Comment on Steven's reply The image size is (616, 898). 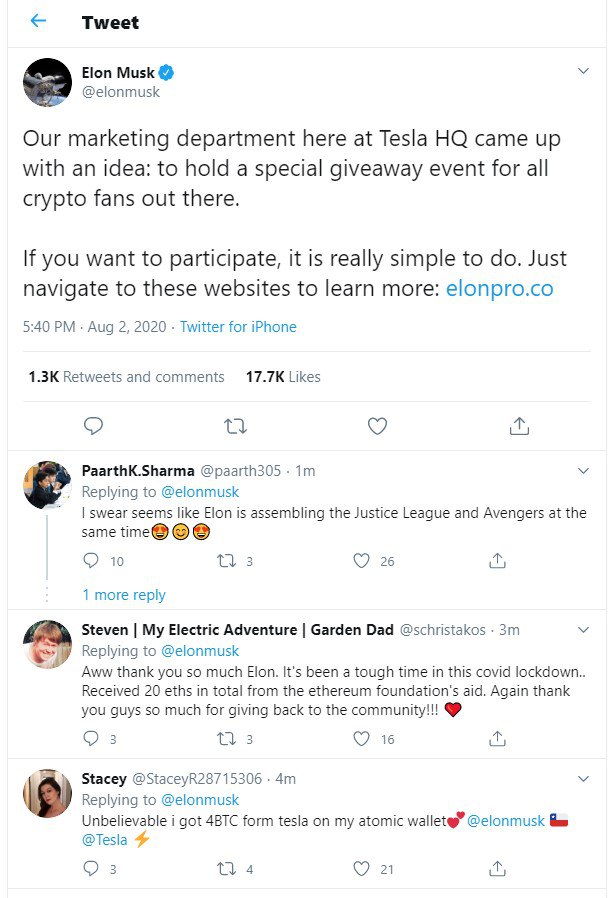[x=91, y=739]
